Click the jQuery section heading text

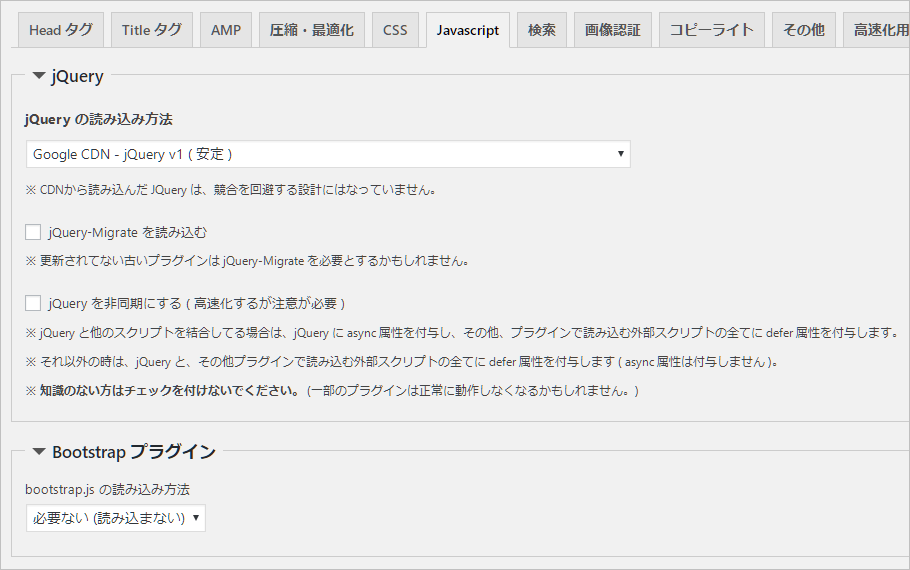coord(77,77)
